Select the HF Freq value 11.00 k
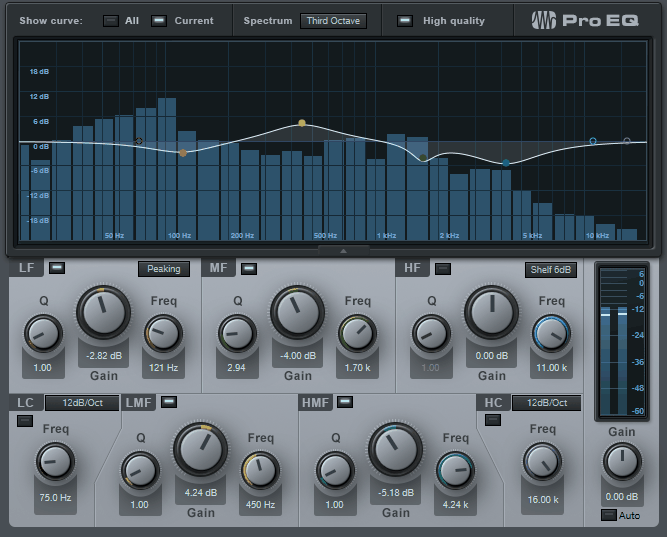The height and width of the screenshot is (537, 667). [551, 368]
